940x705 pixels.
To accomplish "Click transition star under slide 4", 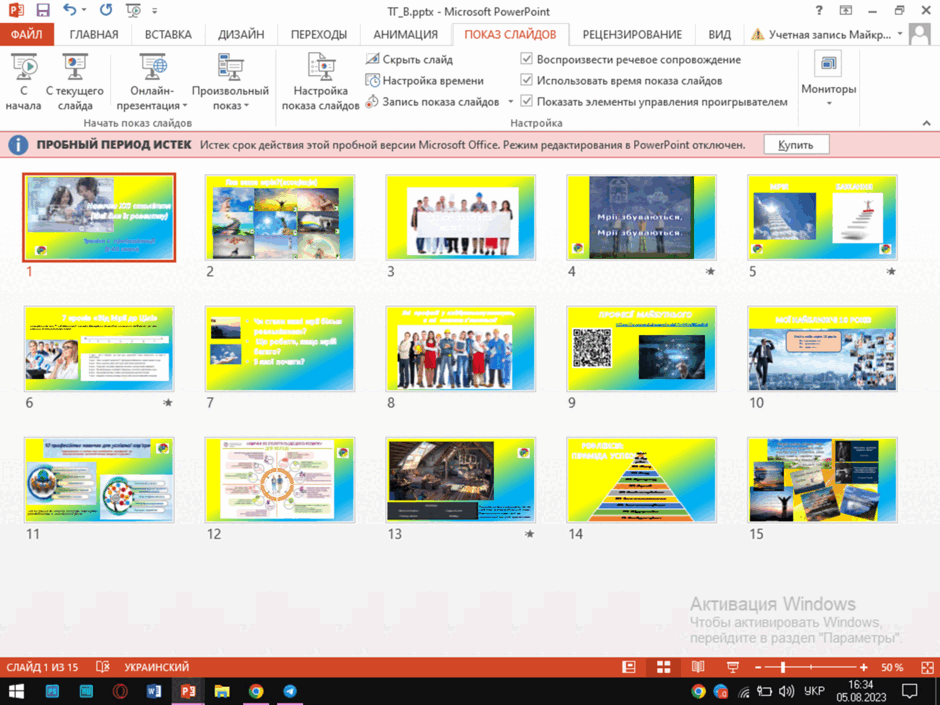I will (710, 272).
